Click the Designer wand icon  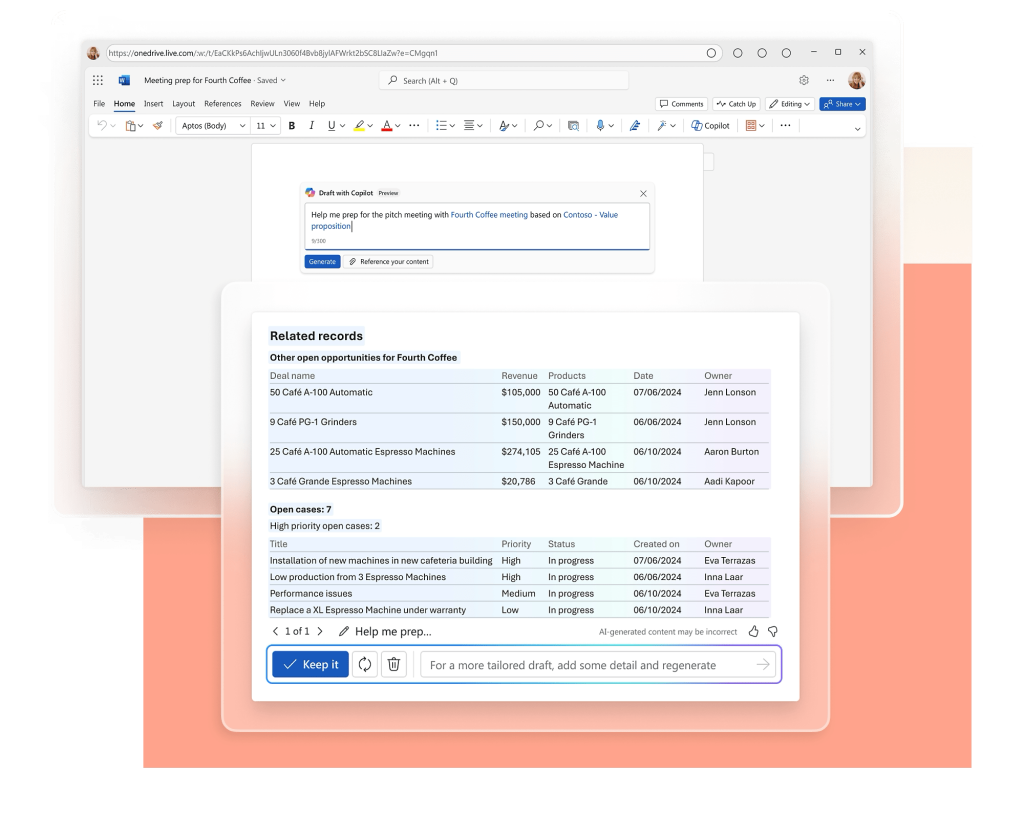pos(662,125)
